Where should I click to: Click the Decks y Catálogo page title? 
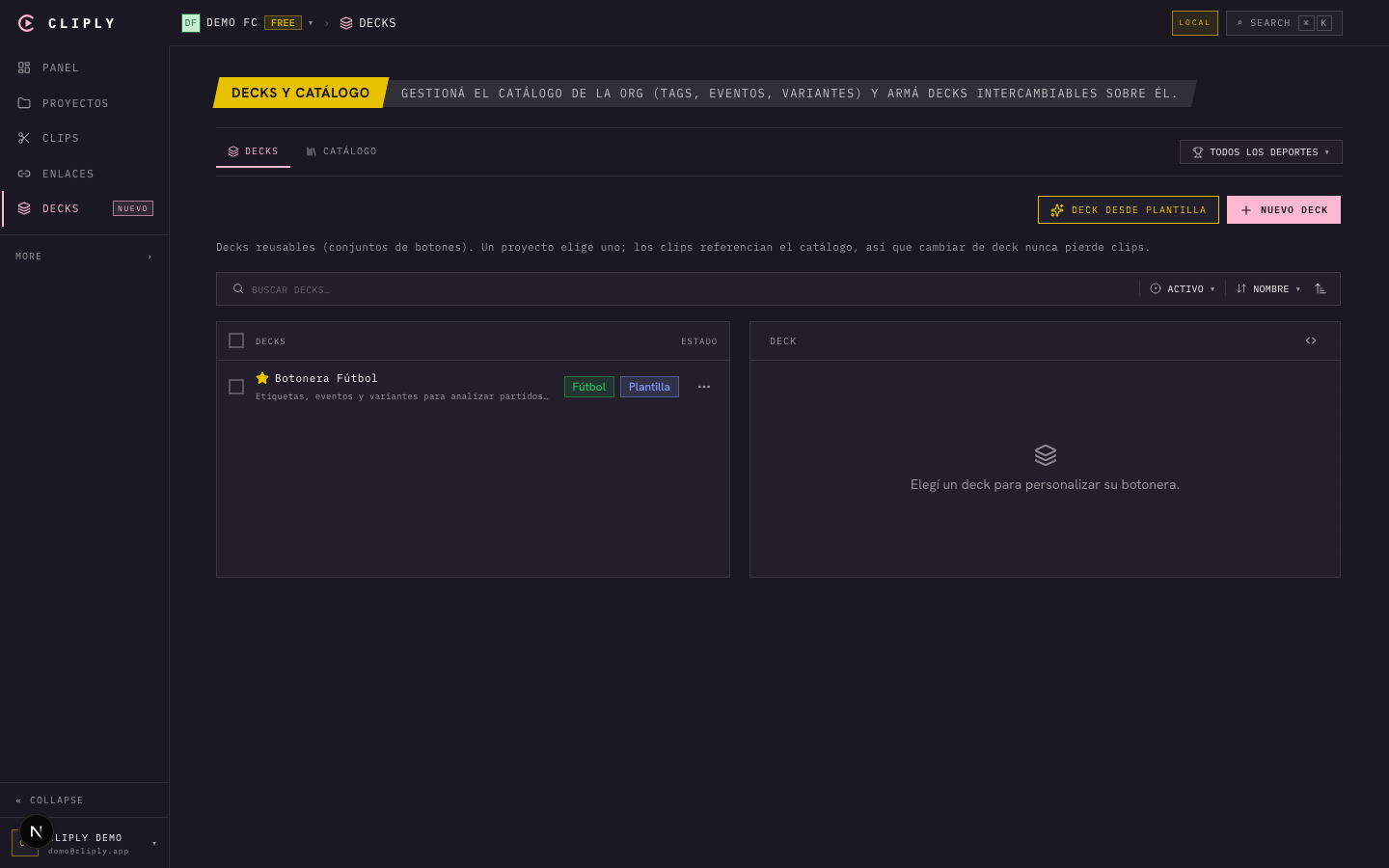tap(301, 93)
